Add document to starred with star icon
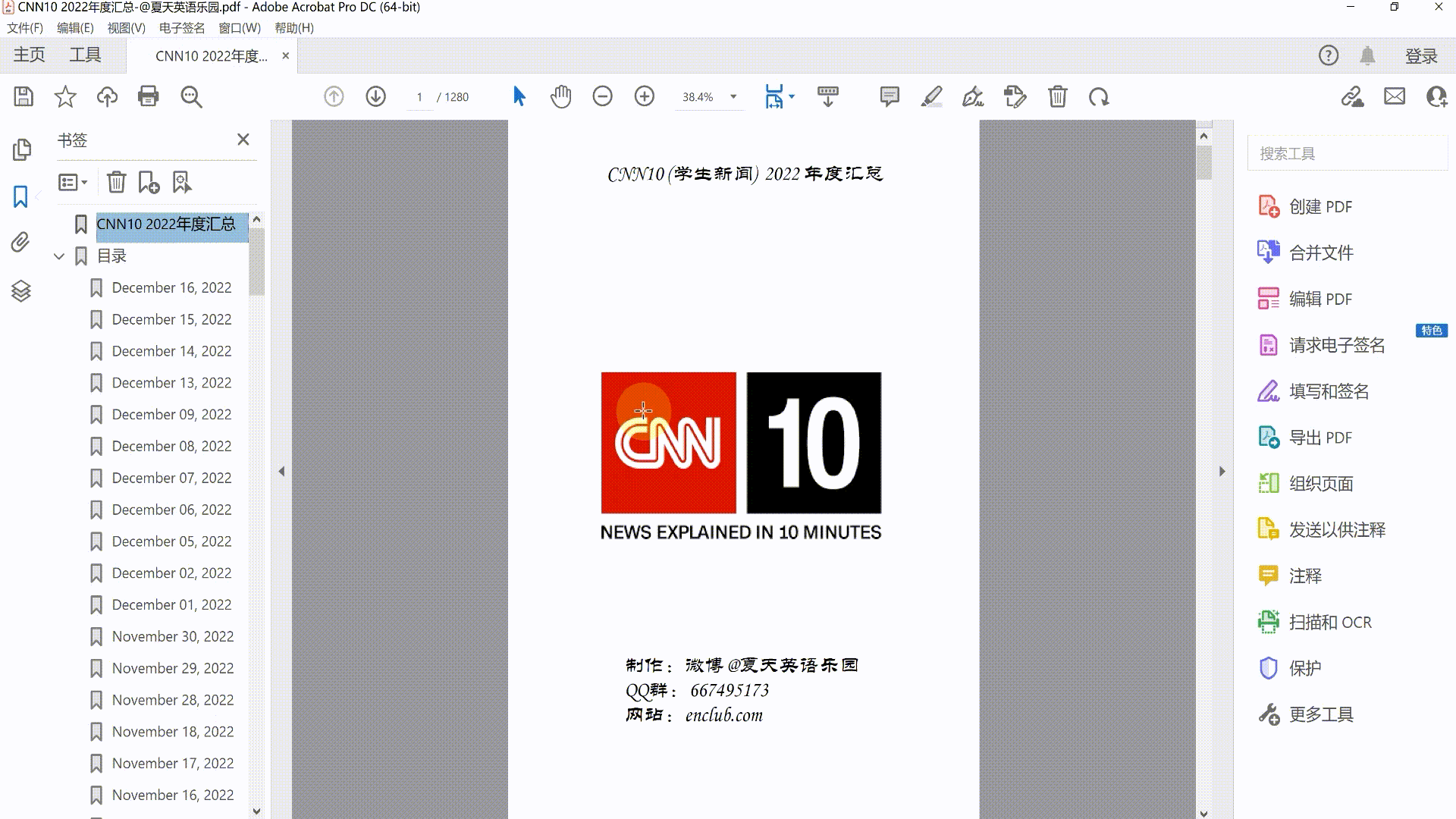The image size is (1456, 819). coord(65,96)
